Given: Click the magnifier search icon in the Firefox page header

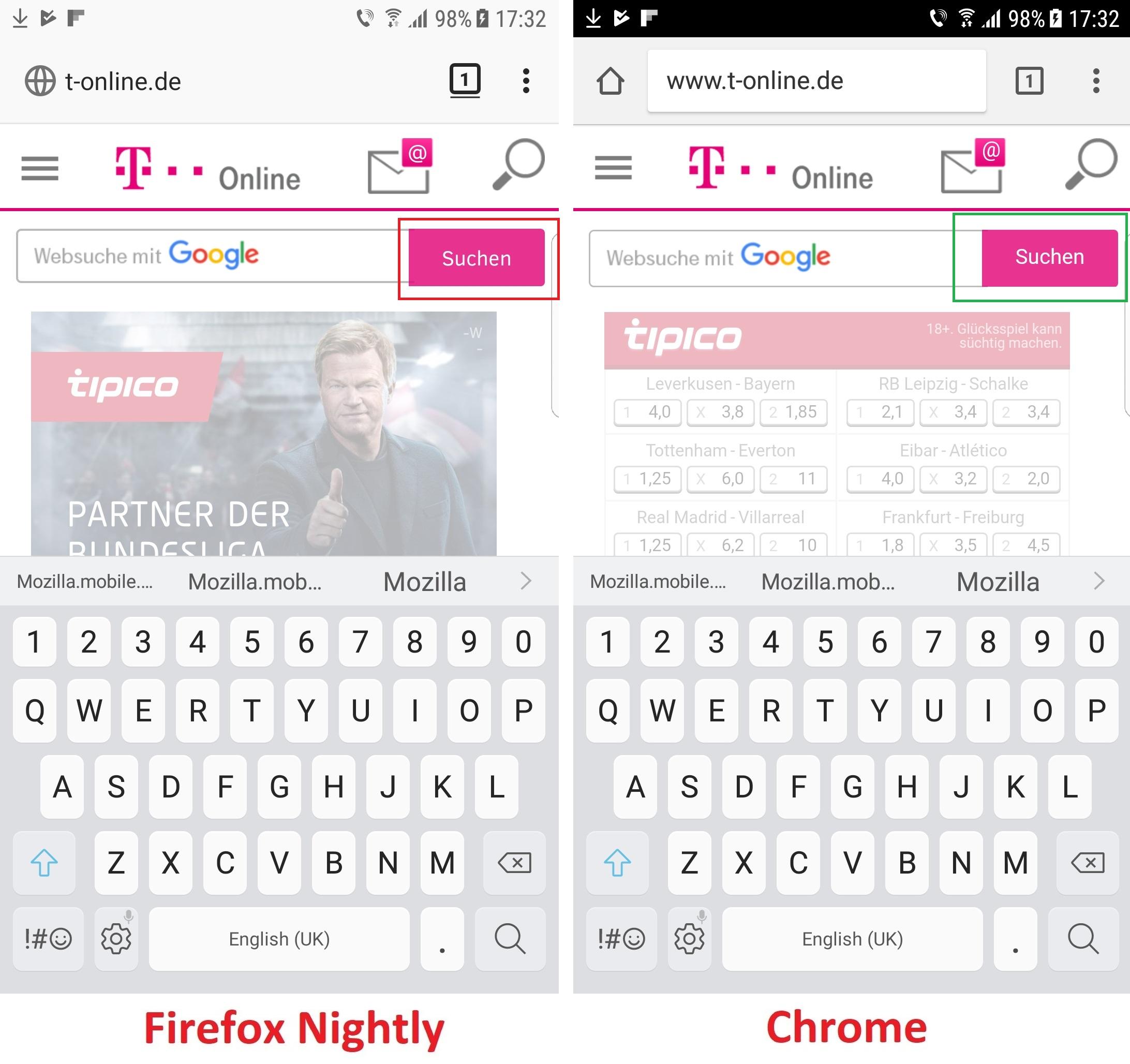Looking at the screenshot, I should point(518,164).
